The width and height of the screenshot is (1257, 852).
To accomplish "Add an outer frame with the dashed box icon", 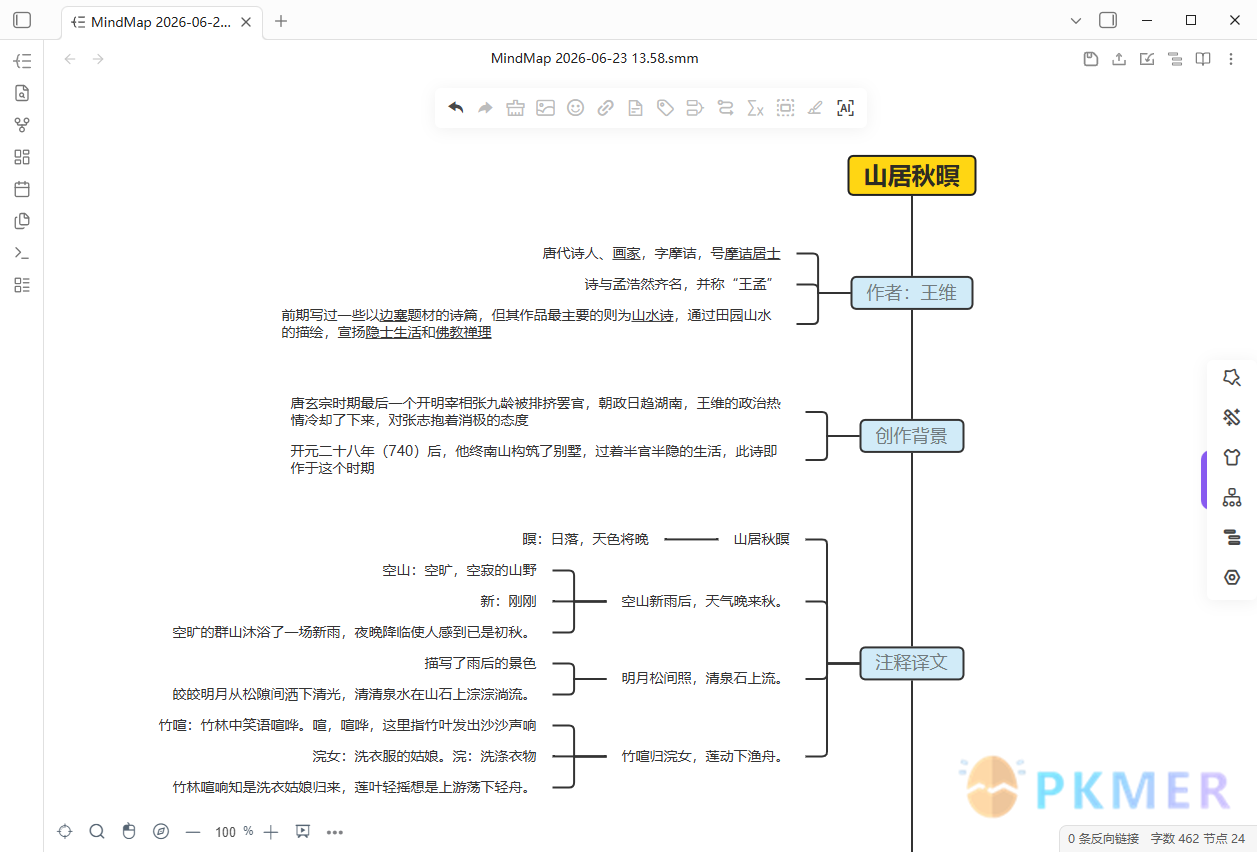I will 785,108.
